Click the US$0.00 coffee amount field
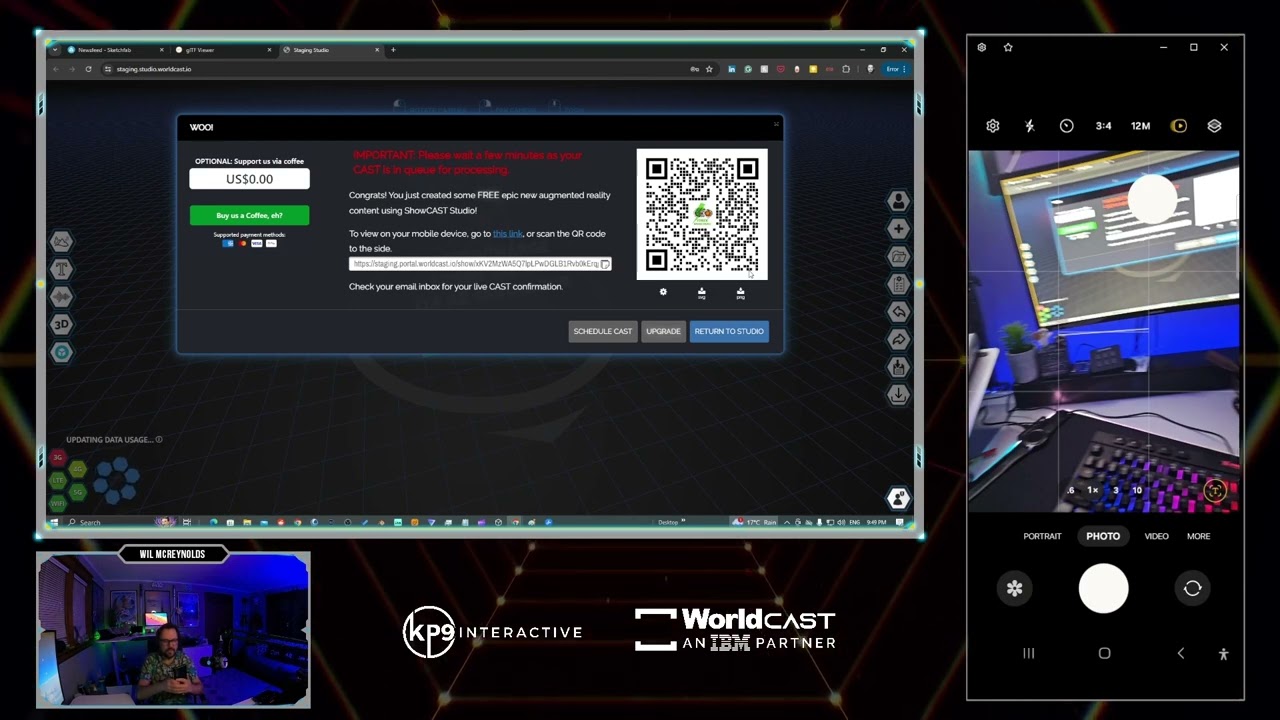This screenshot has width=1280, height=720. [249, 179]
